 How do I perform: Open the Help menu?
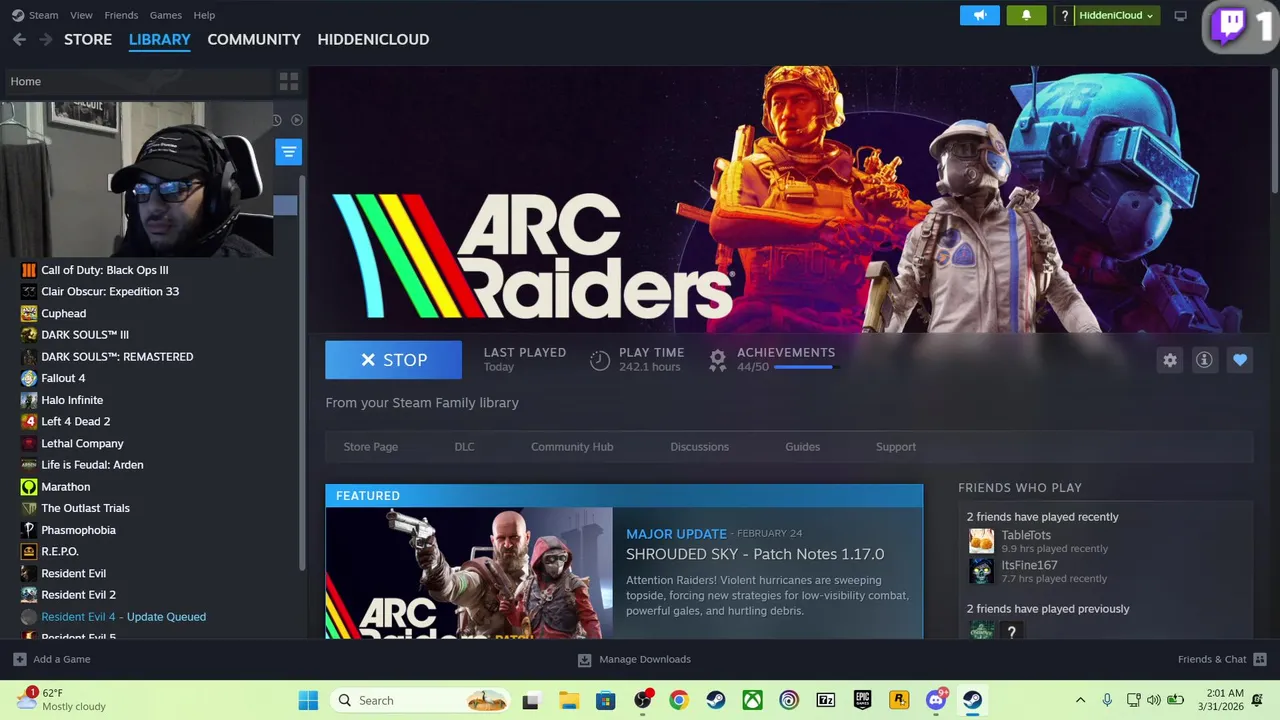tap(204, 15)
